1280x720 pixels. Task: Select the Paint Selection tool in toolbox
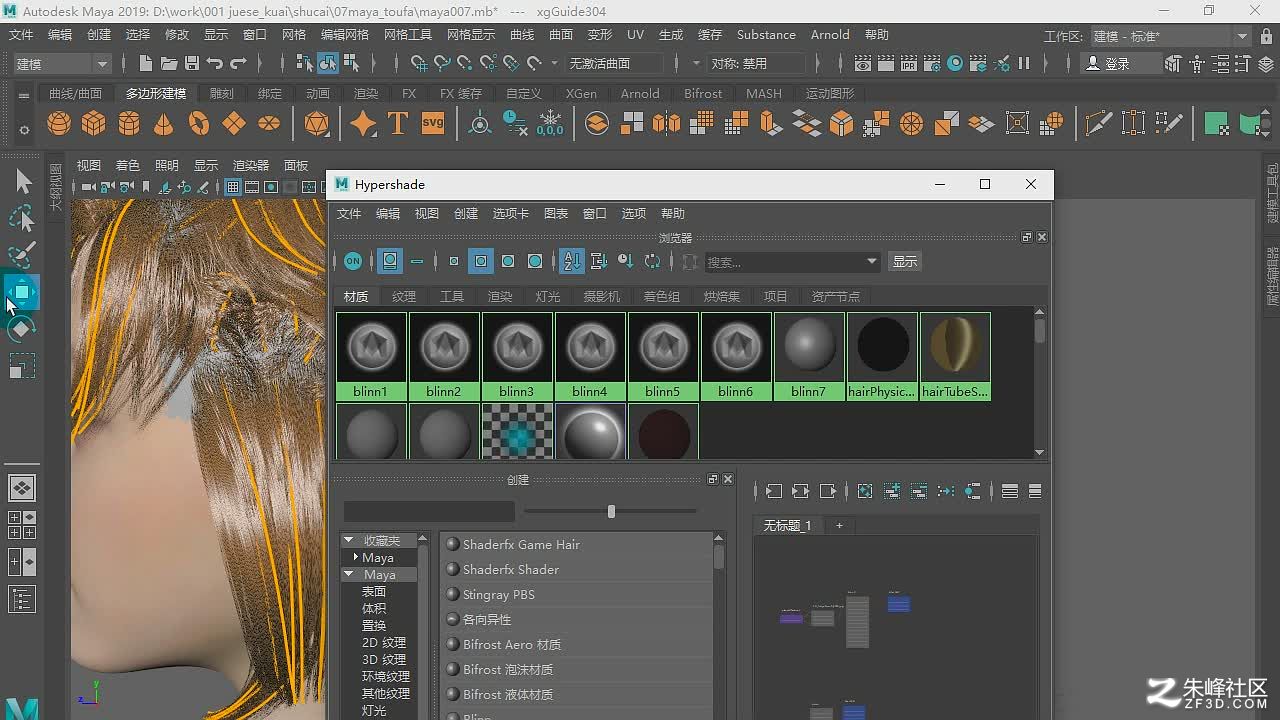click(22, 254)
